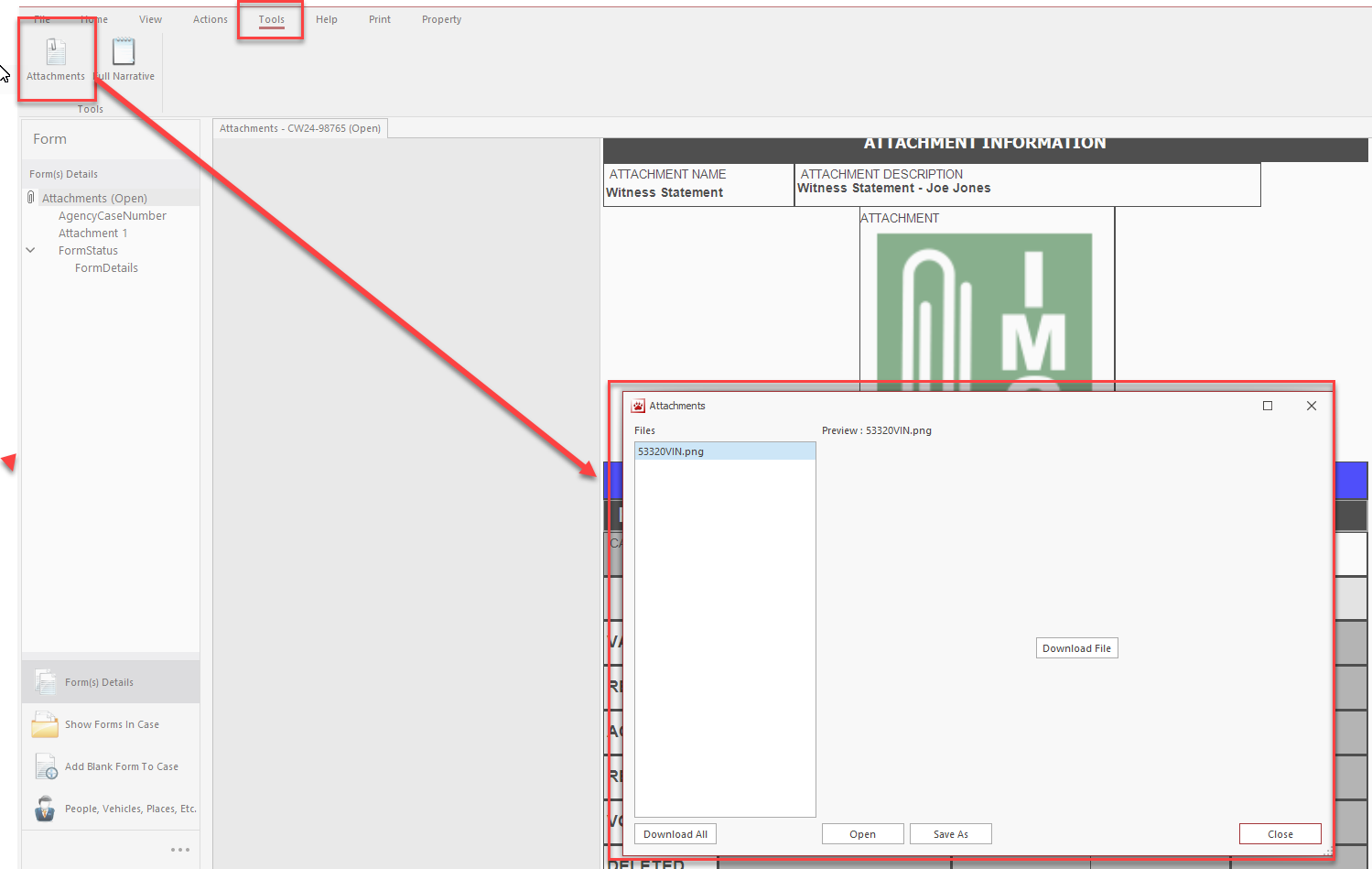The height and width of the screenshot is (869, 1372).
Task: Click the Attachments dialog title icon
Action: (x=638, y=406)
